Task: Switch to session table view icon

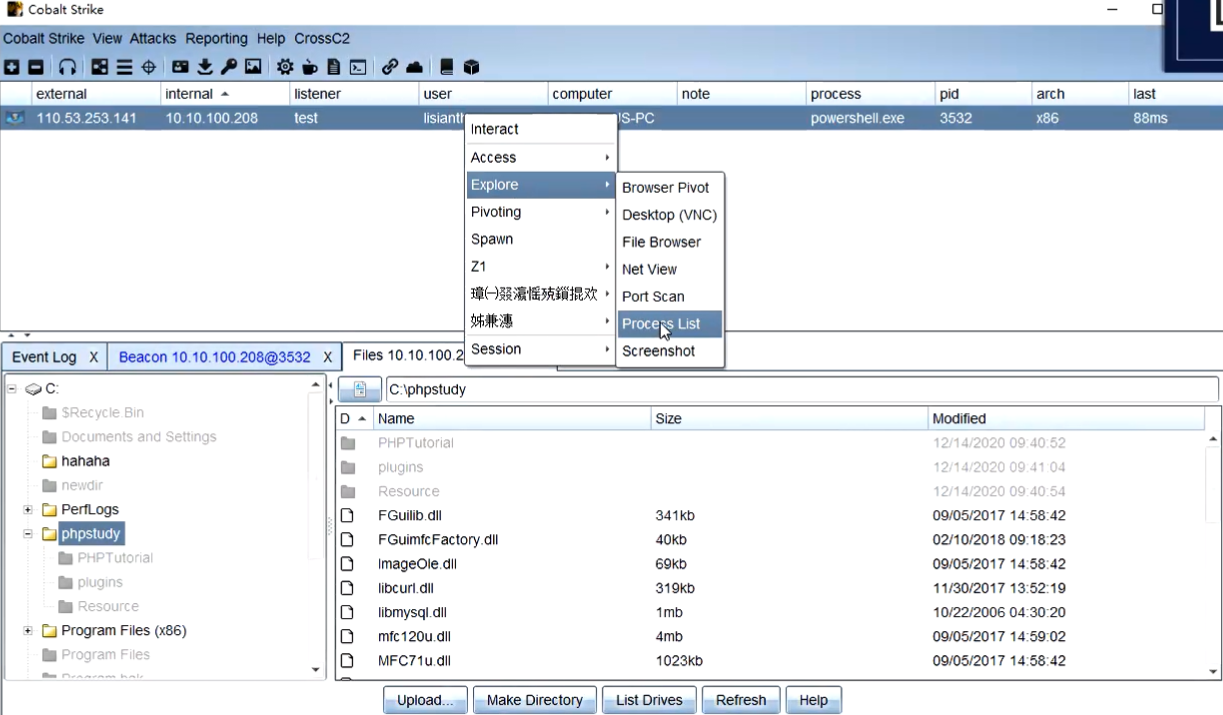Action: tap(124, 67)
